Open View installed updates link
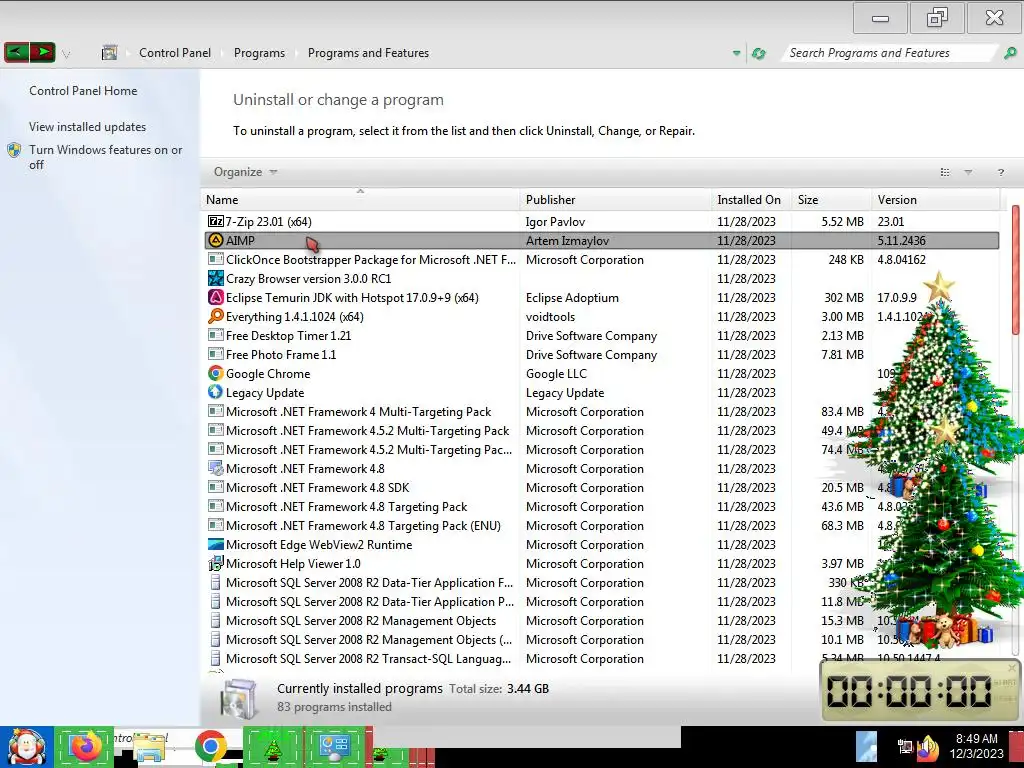 point(88,127)
